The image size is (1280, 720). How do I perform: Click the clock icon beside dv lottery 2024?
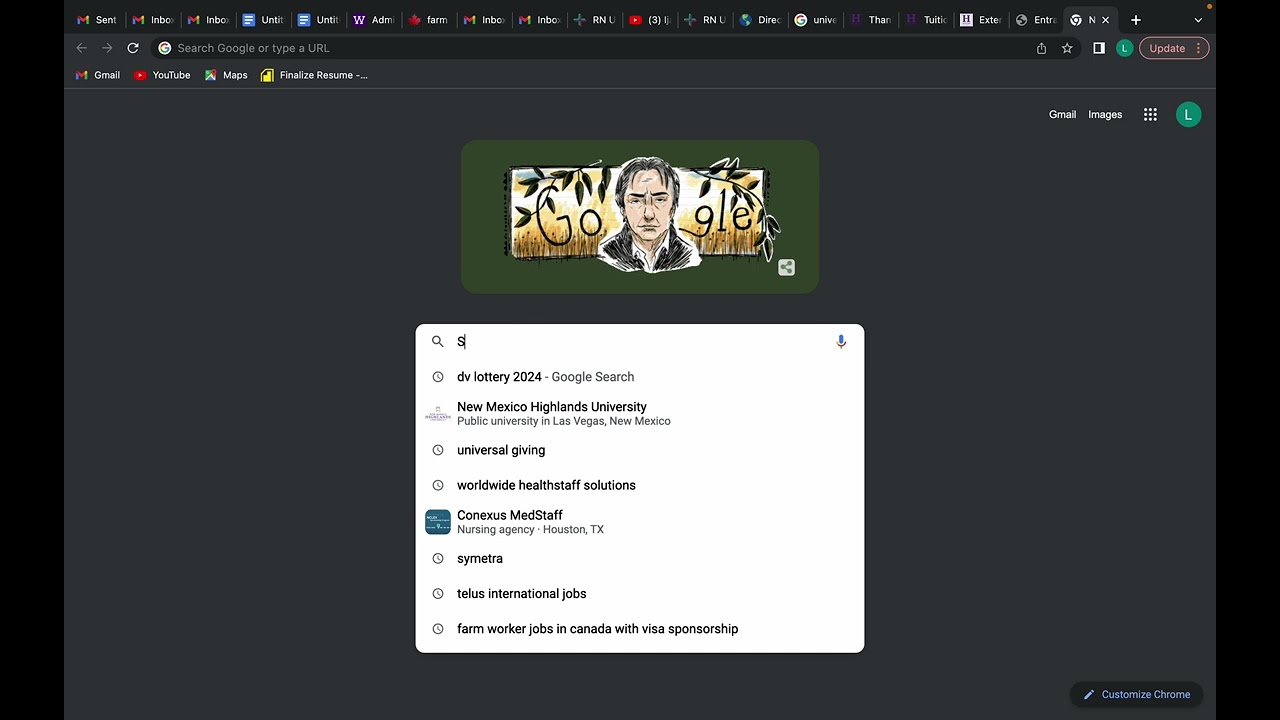coord(437,377)
